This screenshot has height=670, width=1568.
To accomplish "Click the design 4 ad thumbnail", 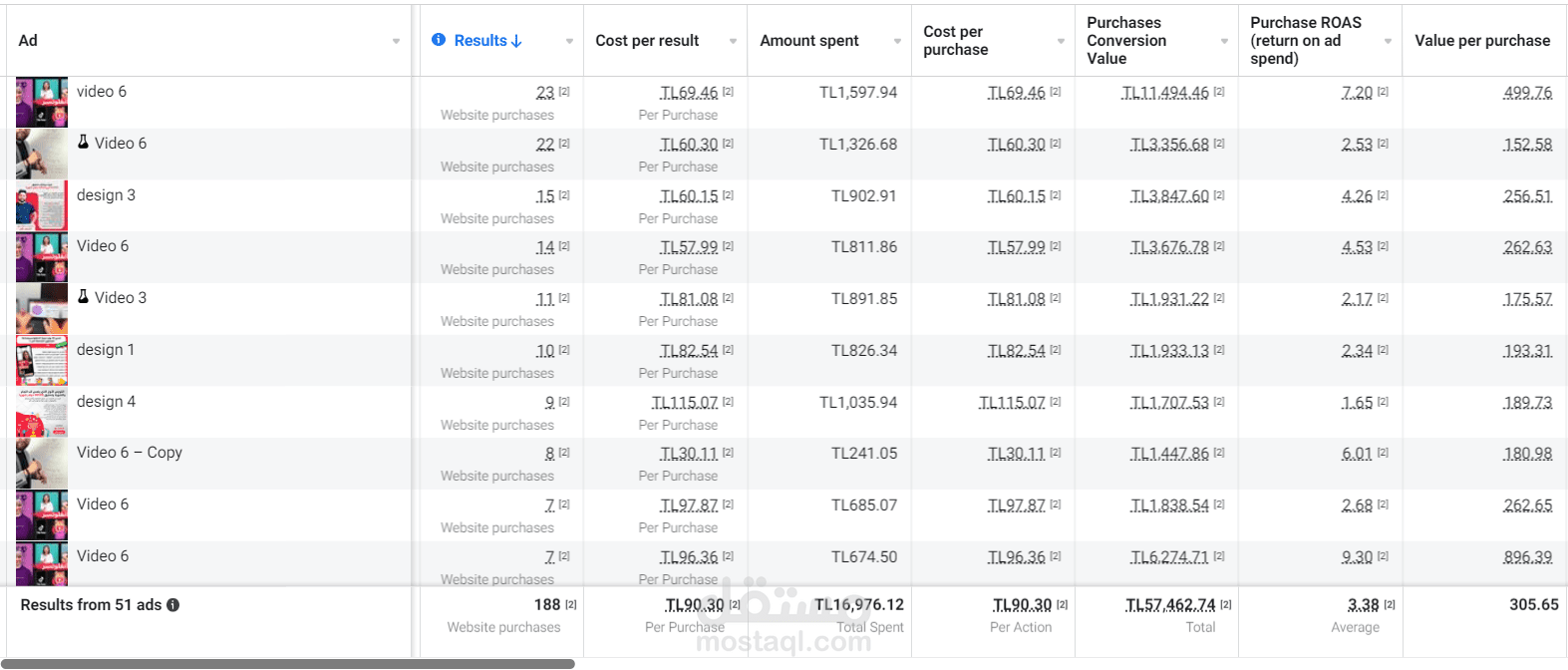I will click(42, 412).
